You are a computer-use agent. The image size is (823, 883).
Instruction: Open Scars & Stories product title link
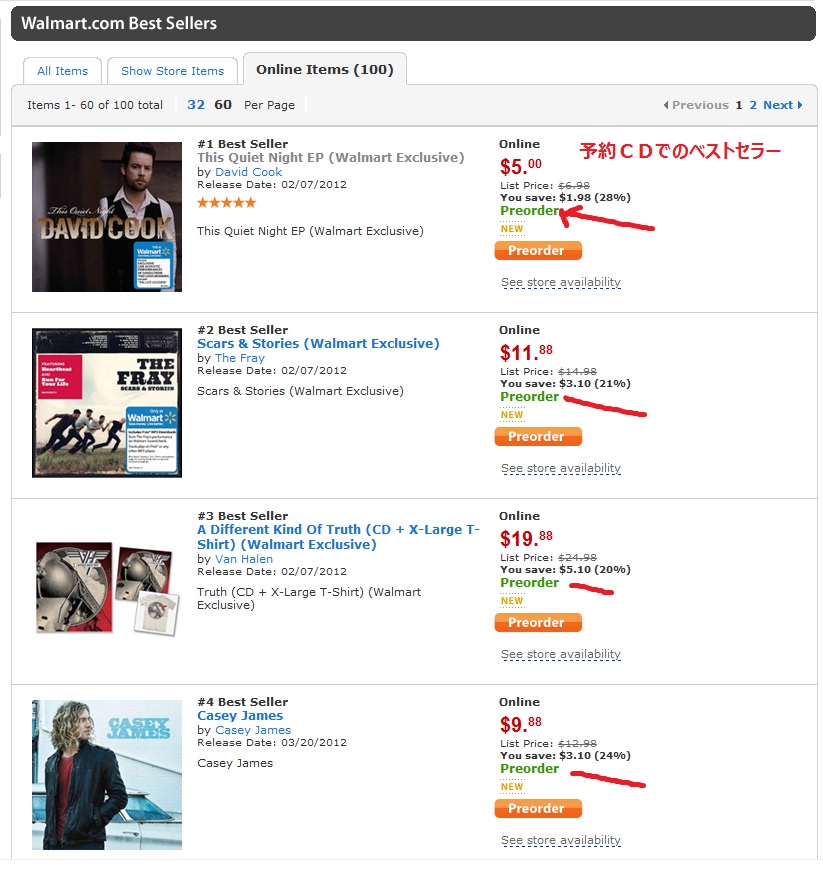click(x=318, y=344)
